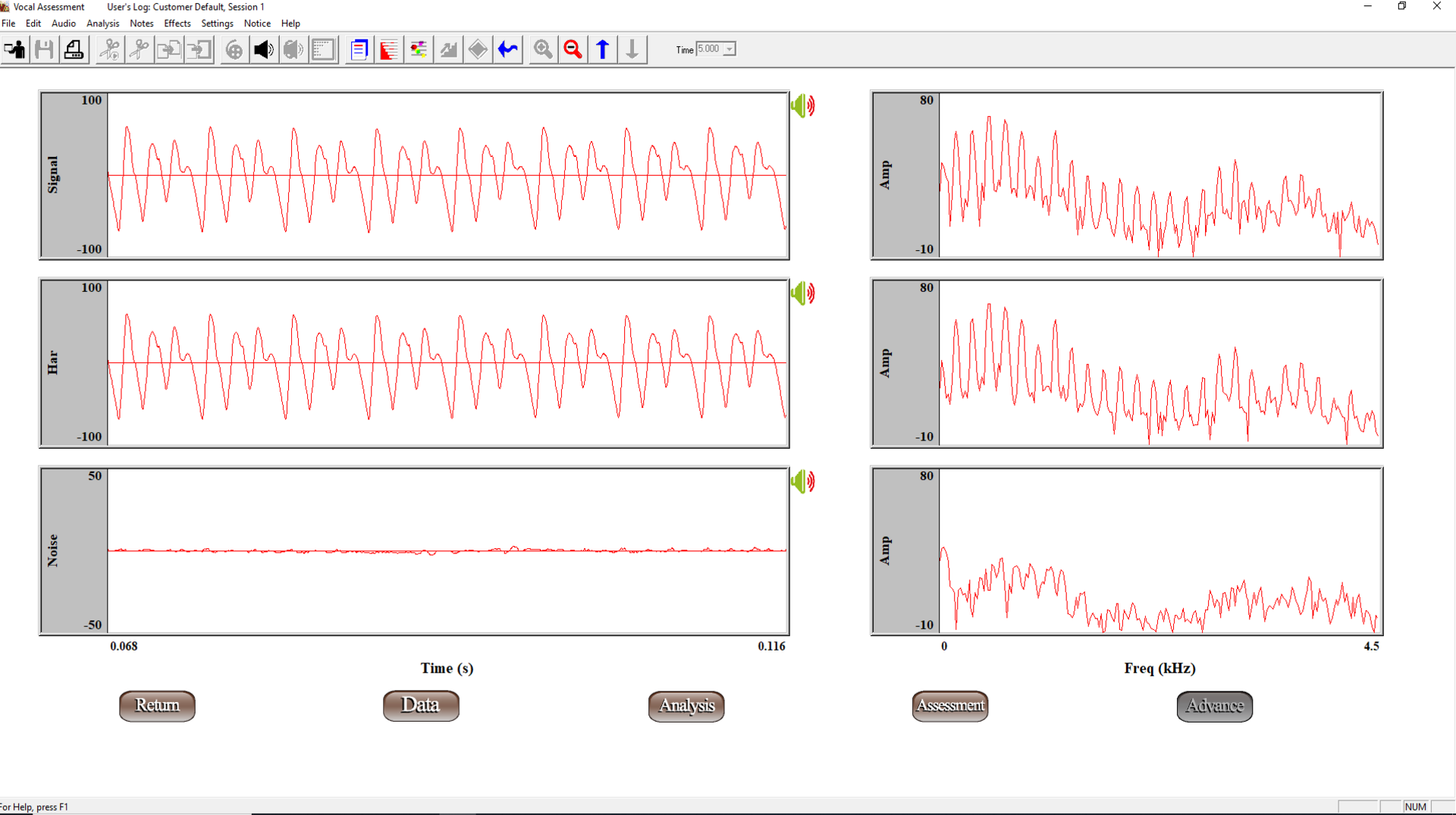Click the black speaker play icon
This screenshot has height=815, width=1456.
(x=264, y=50)
